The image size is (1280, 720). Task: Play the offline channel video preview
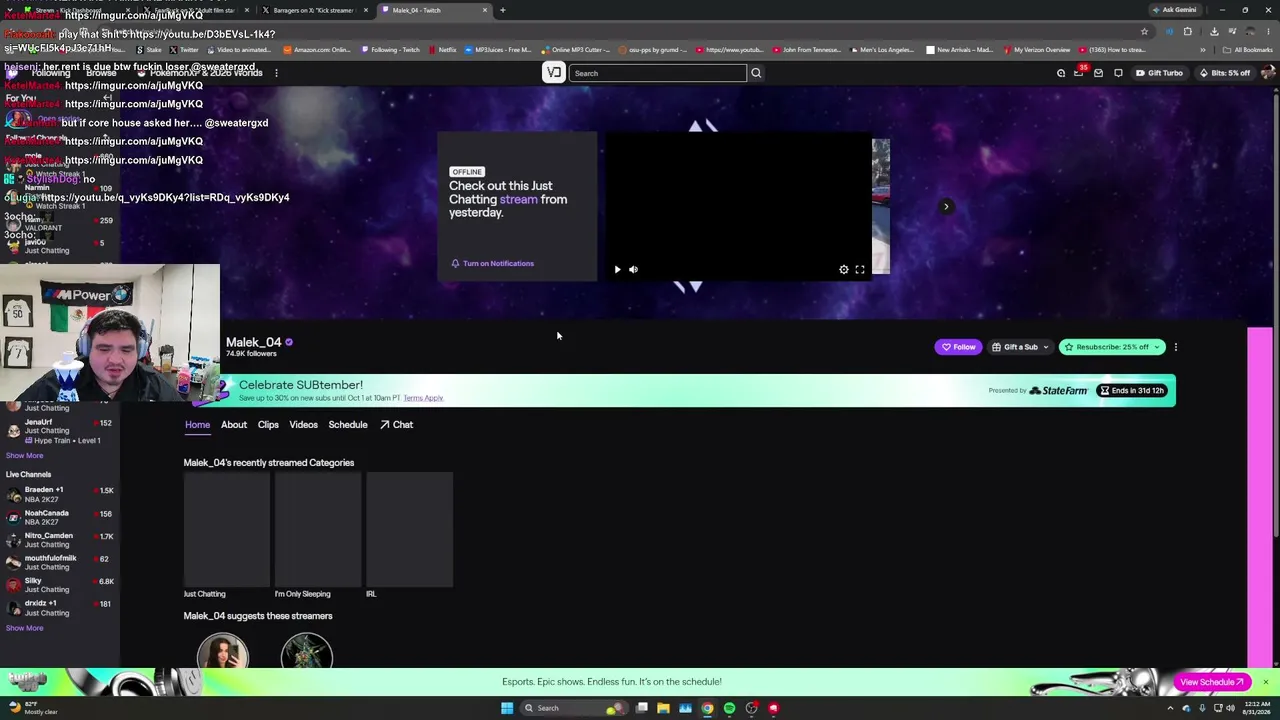click(x=617, y=269)
